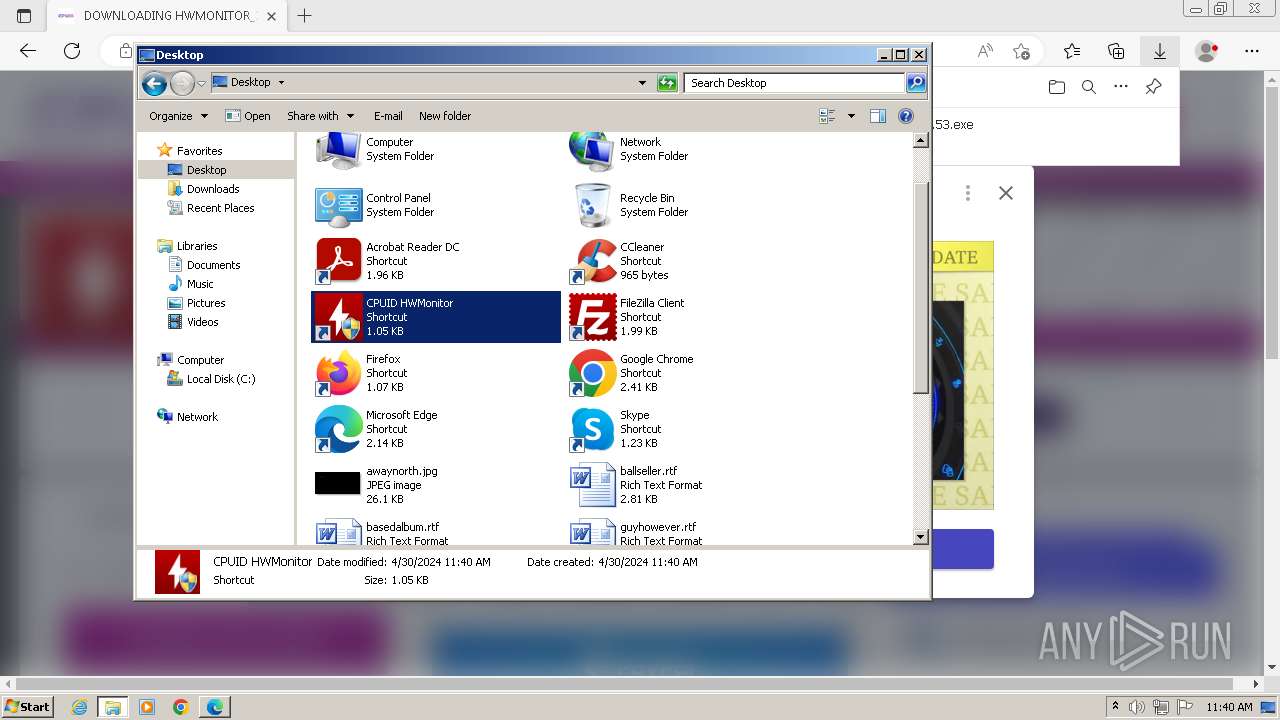Select the guyhowever.rtf file icon

592,531
